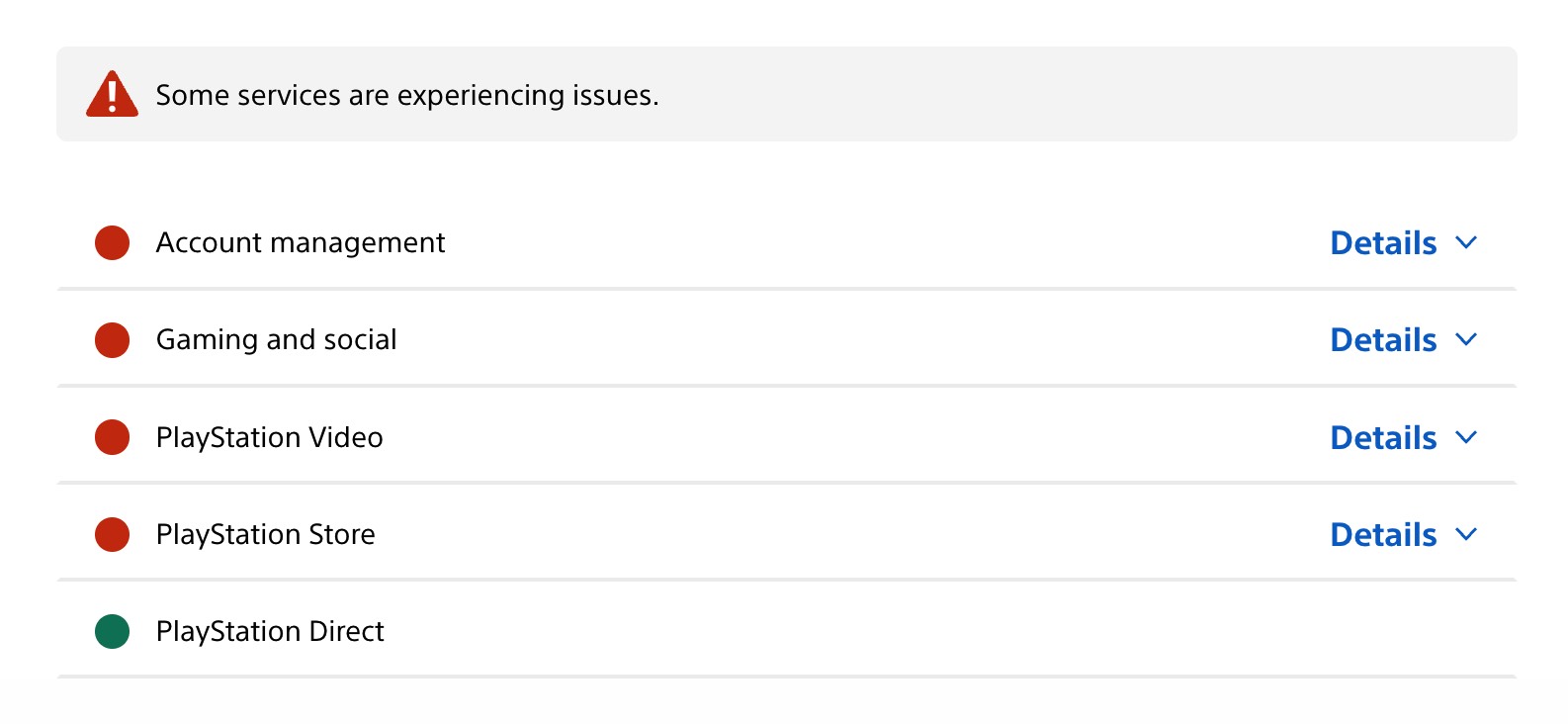Select the Account management service label
The width and height of the screenshot is (1568, 724).
click(301, 242)
